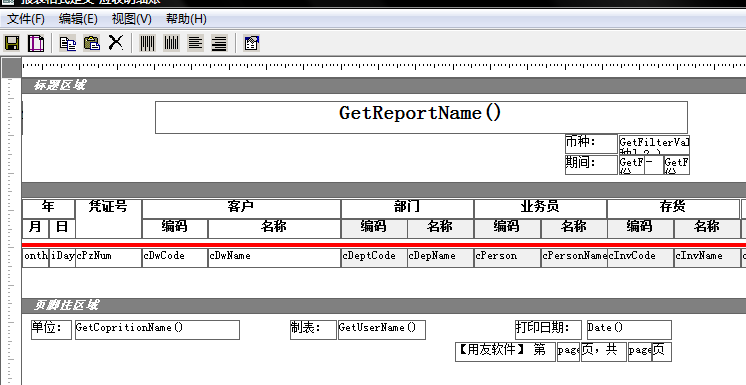This screenshot has height=385, width=746.
Task: Select the 期间: label box
Action: 591,165
